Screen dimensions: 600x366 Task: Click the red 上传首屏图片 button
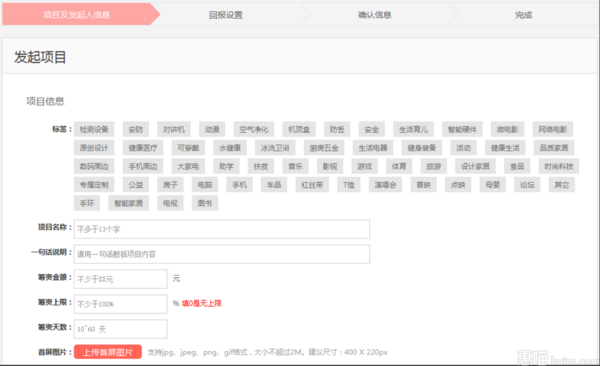click(108, 352)
